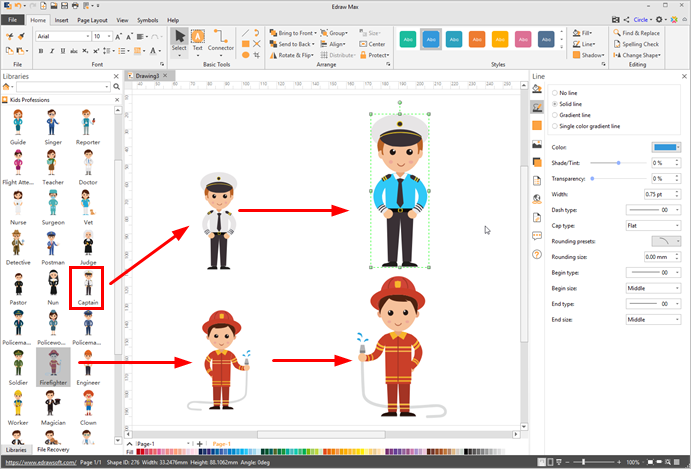Choose the Firefighter shape in library

pos(52,366)
